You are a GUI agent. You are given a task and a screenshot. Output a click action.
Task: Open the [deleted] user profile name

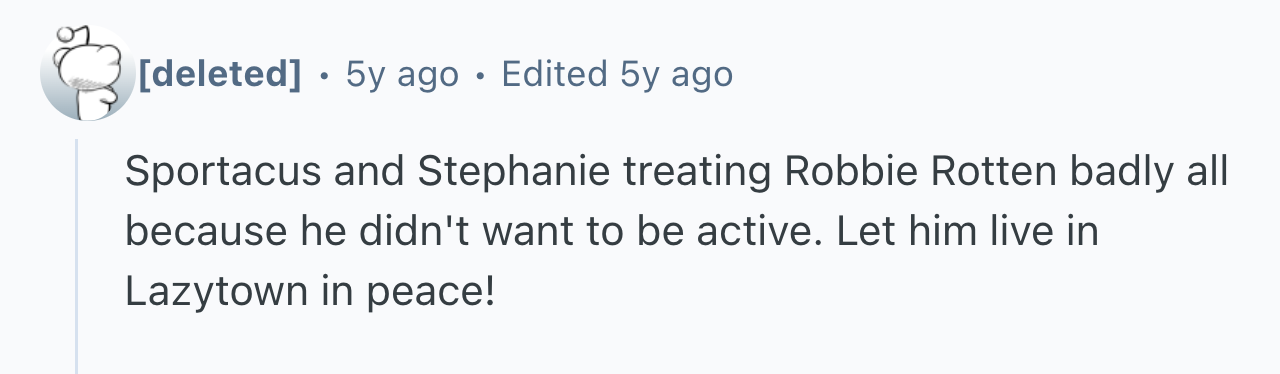point(220,73)
